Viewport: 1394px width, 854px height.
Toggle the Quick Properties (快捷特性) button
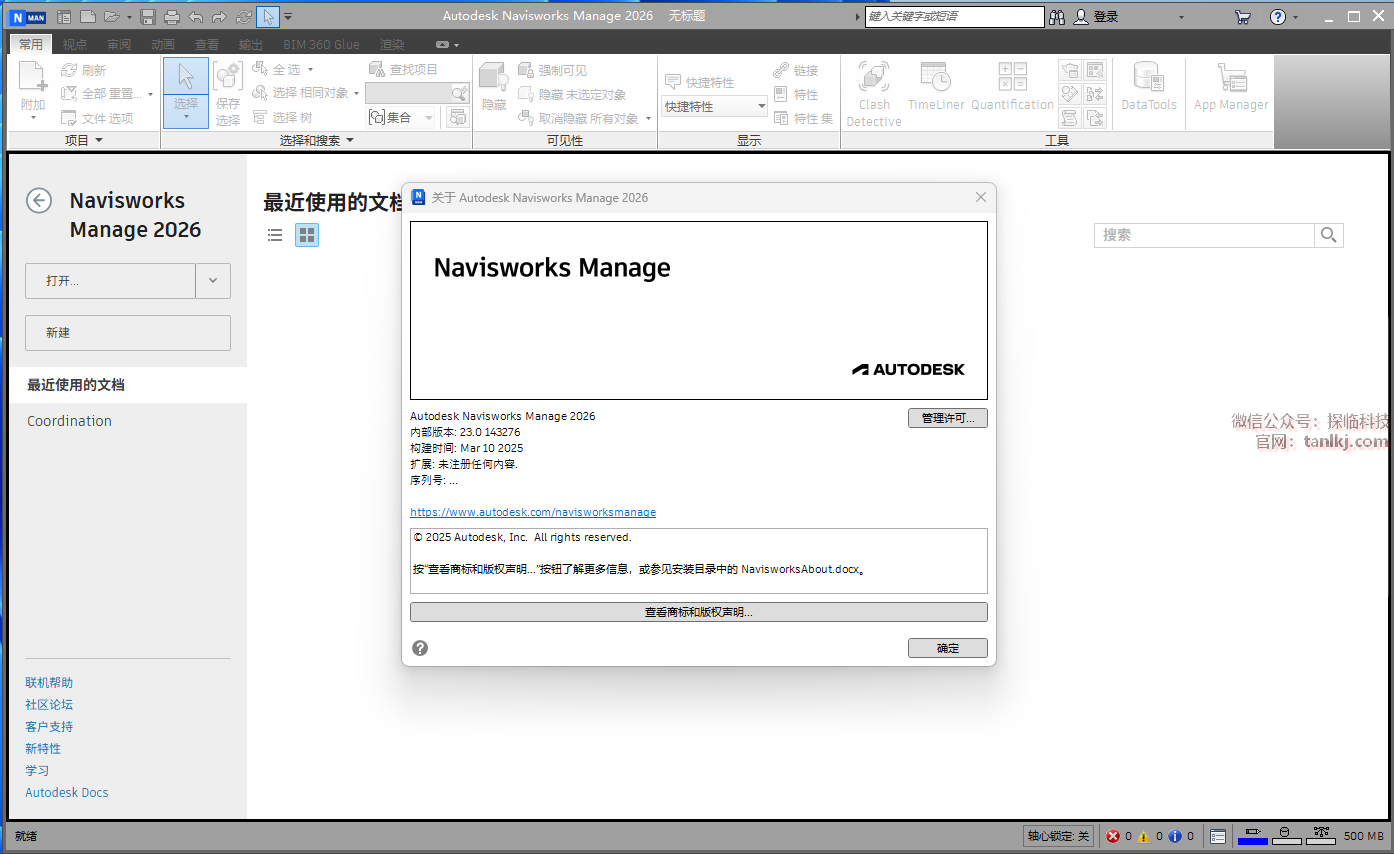click(699, 83)
